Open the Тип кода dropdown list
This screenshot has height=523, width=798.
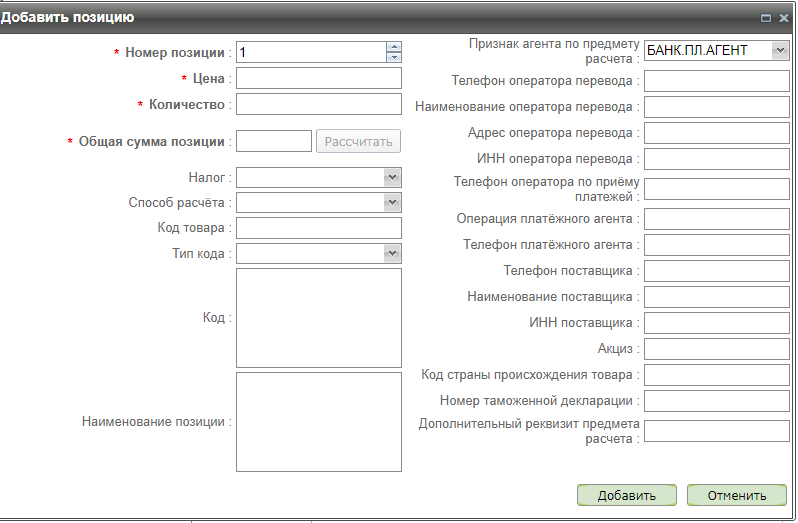coord(392,254)
